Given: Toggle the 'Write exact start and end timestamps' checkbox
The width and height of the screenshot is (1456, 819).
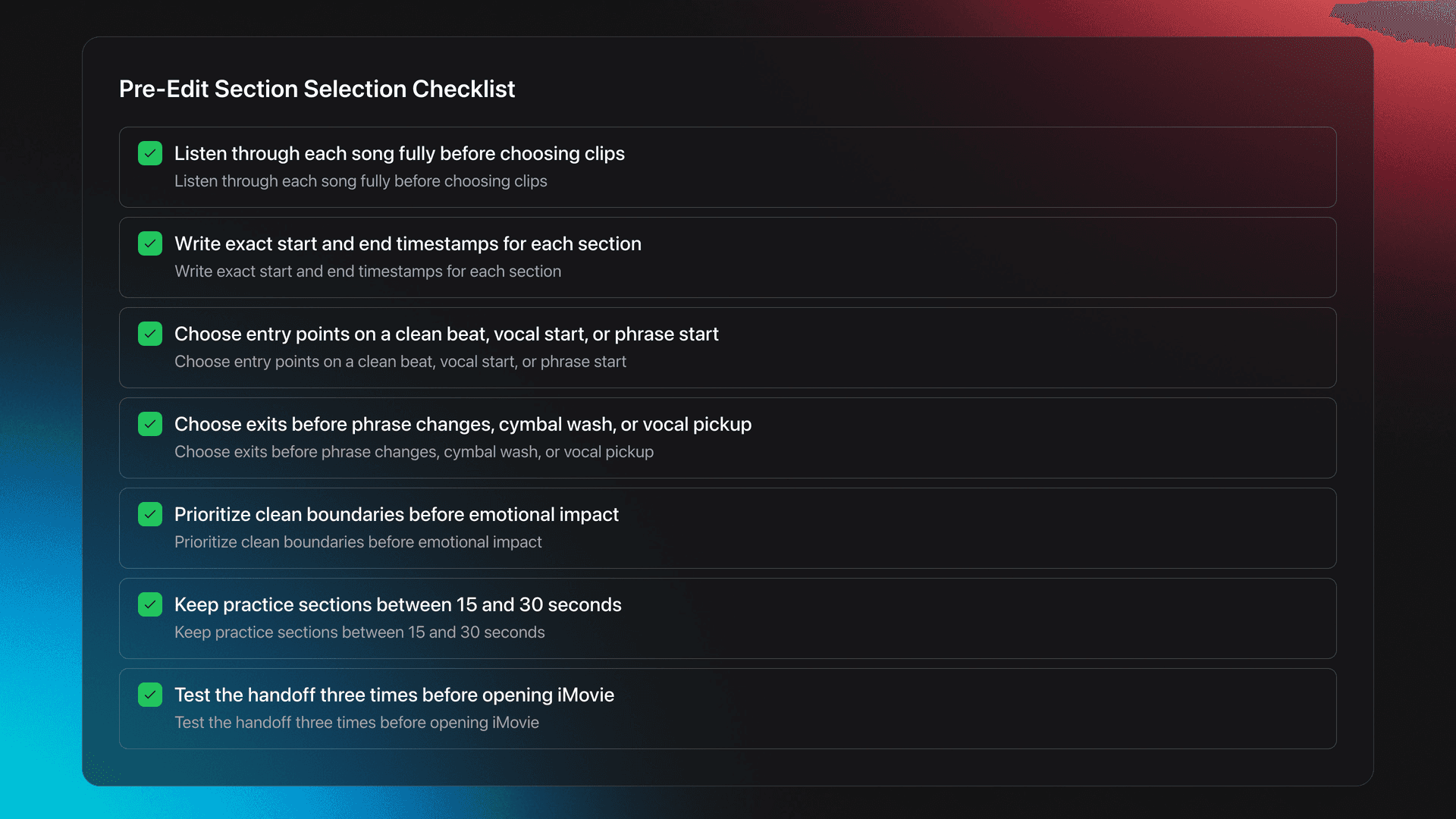Looking at the screenshot, I should coord(150,243).
